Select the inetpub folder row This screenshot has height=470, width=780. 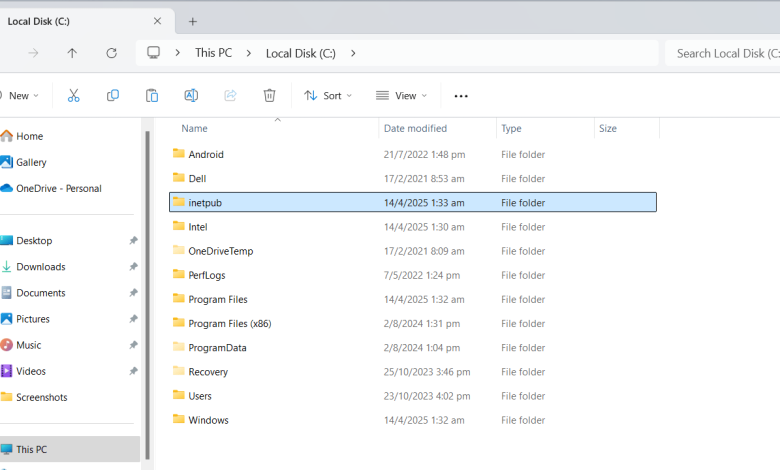pyautogui.click(x=413, y=202)
